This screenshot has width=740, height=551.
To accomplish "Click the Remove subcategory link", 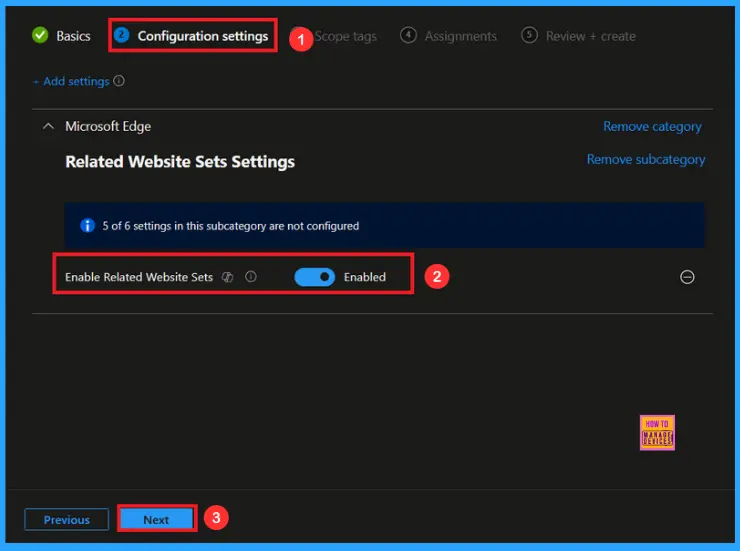I will [x=646, y=159].
